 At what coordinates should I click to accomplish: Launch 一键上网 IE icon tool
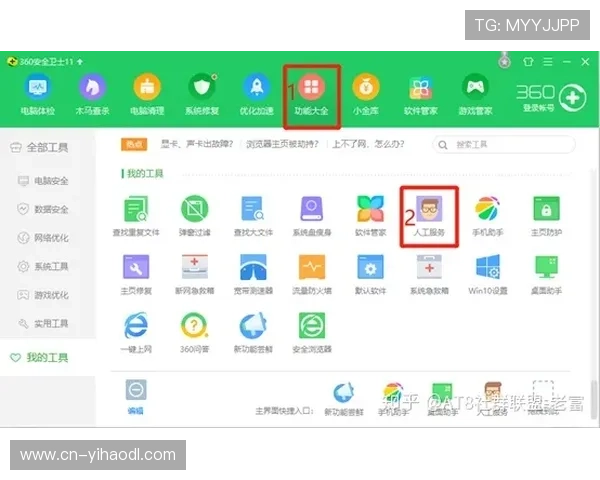136,333
